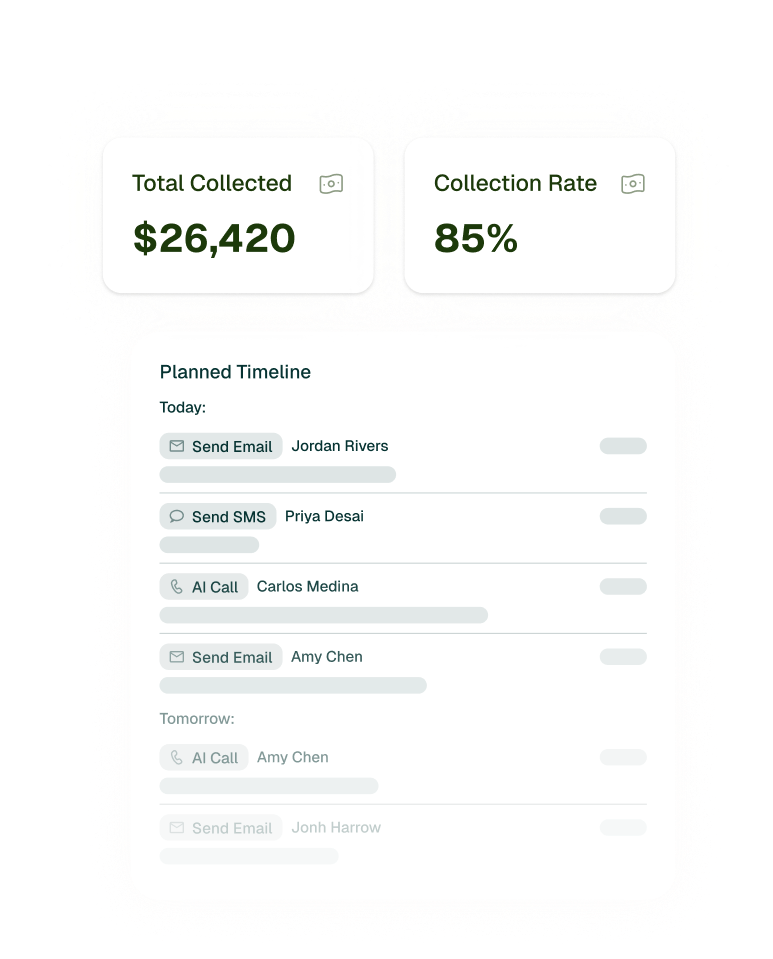
Task: Click the phone icon in tomorrow's Amy Chen call
Action: (177, 758)
